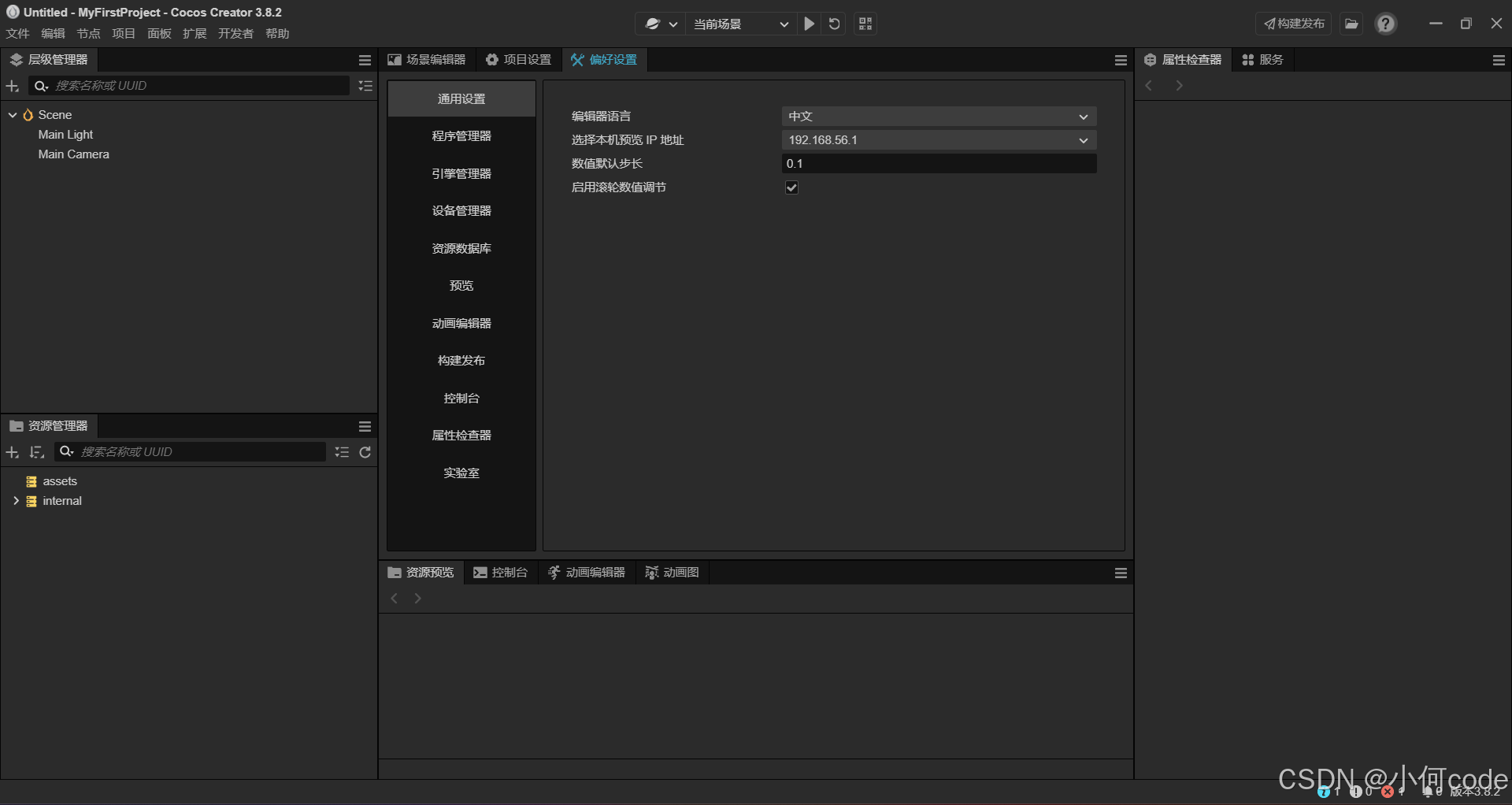Click the hierarchy search type icon

click(41, 86)
